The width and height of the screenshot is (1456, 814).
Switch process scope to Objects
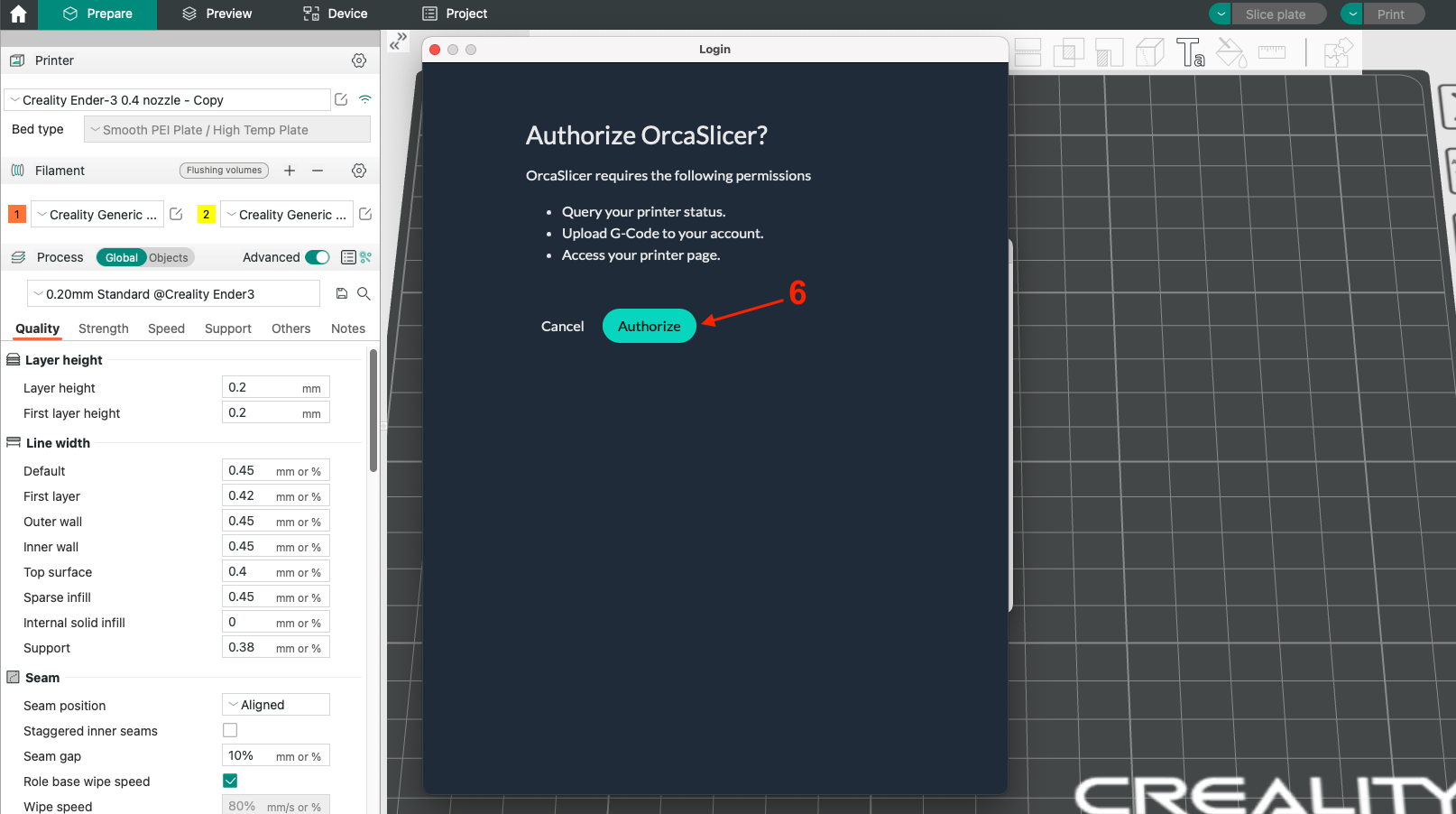click(x=169, y=257)
